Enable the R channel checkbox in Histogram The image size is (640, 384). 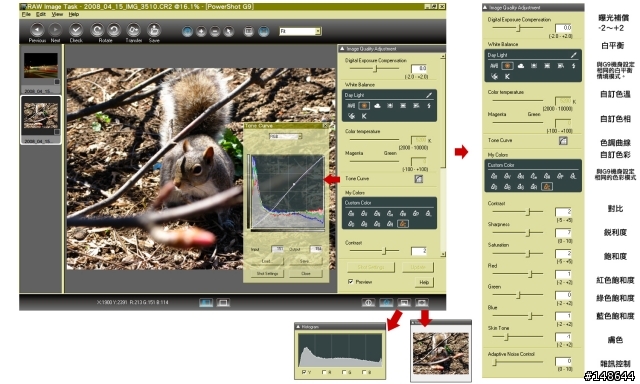324,372
